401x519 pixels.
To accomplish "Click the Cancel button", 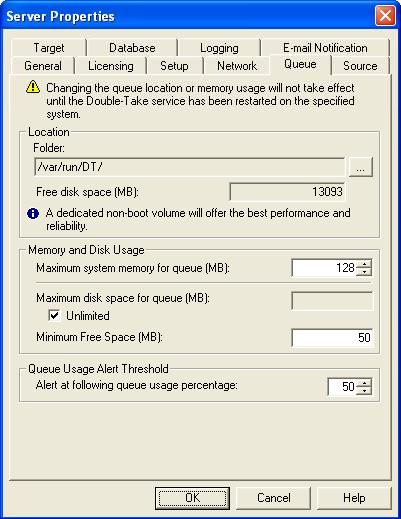I will [x=274, y=498].
